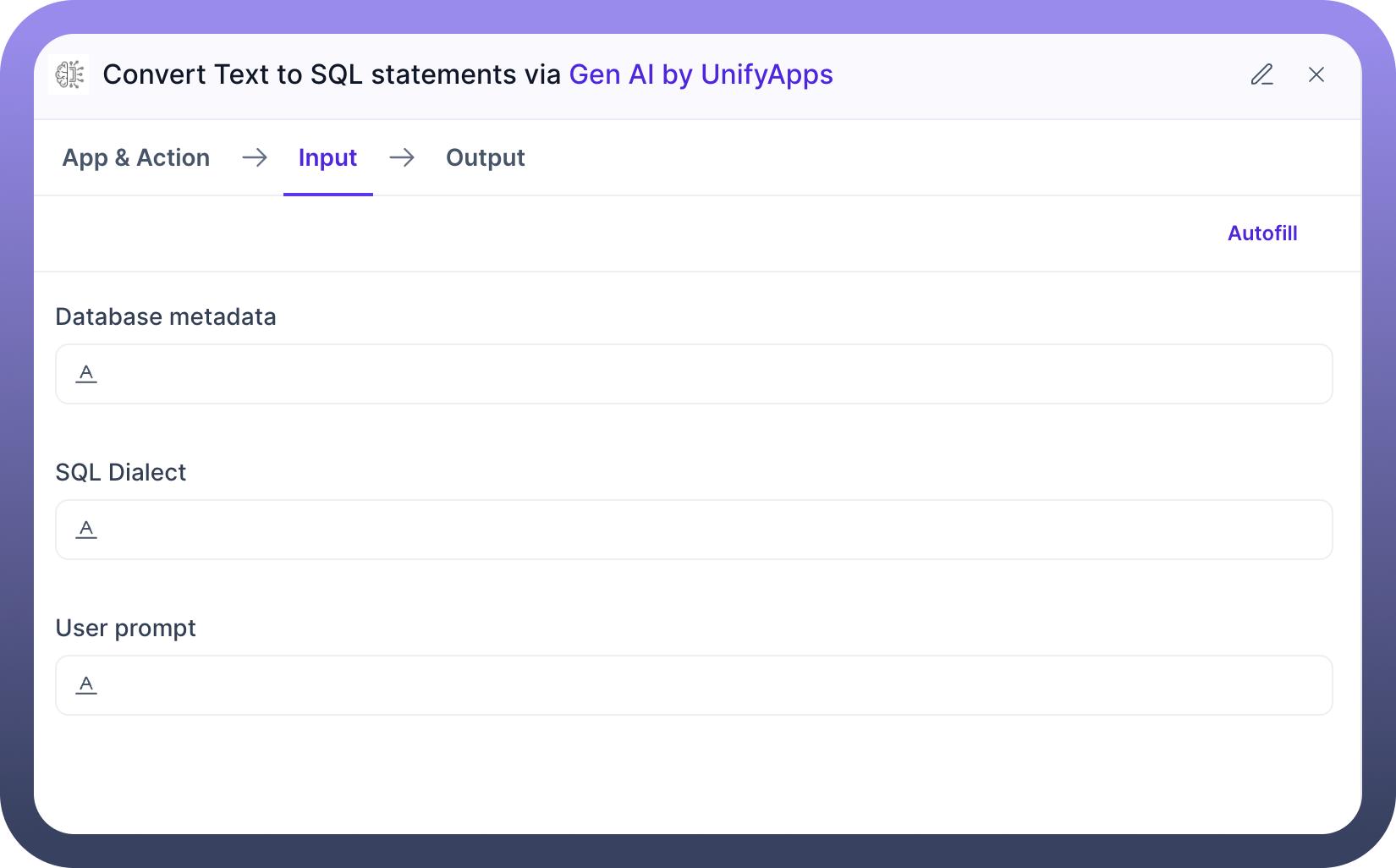
Task: Click the text type icon in User prompt field
Action: (x=86, y=685)
